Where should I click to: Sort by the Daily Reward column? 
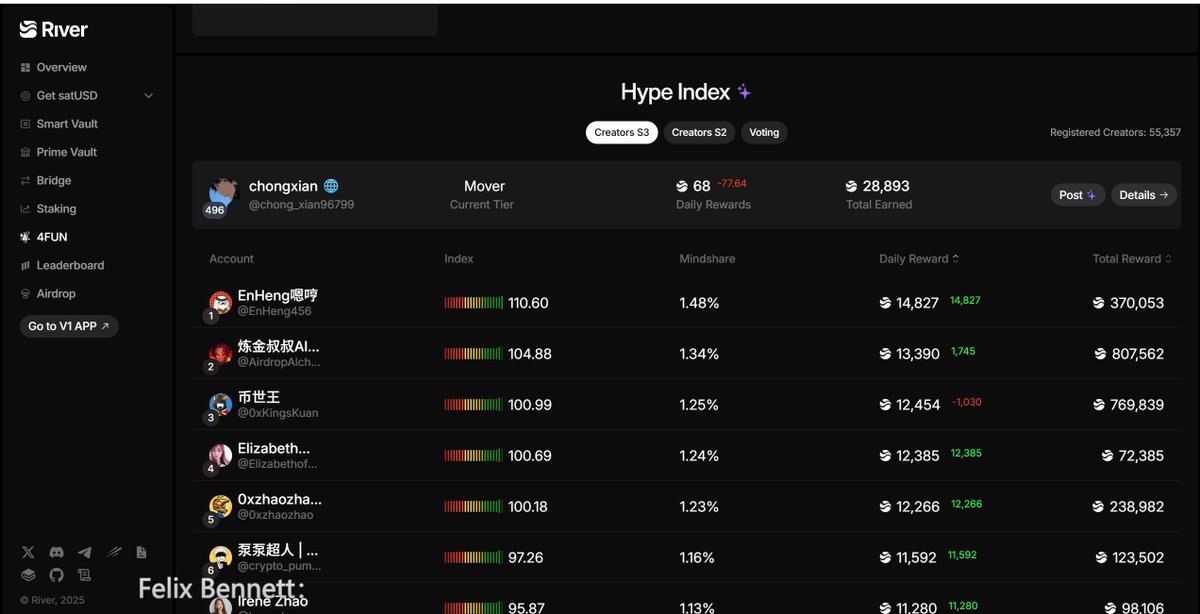919,259
